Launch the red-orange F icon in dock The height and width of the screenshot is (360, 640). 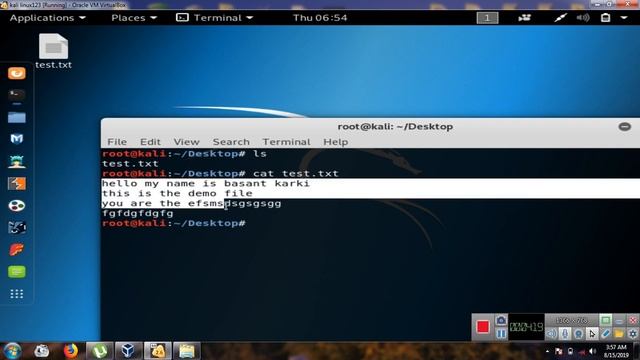(17, 249)
